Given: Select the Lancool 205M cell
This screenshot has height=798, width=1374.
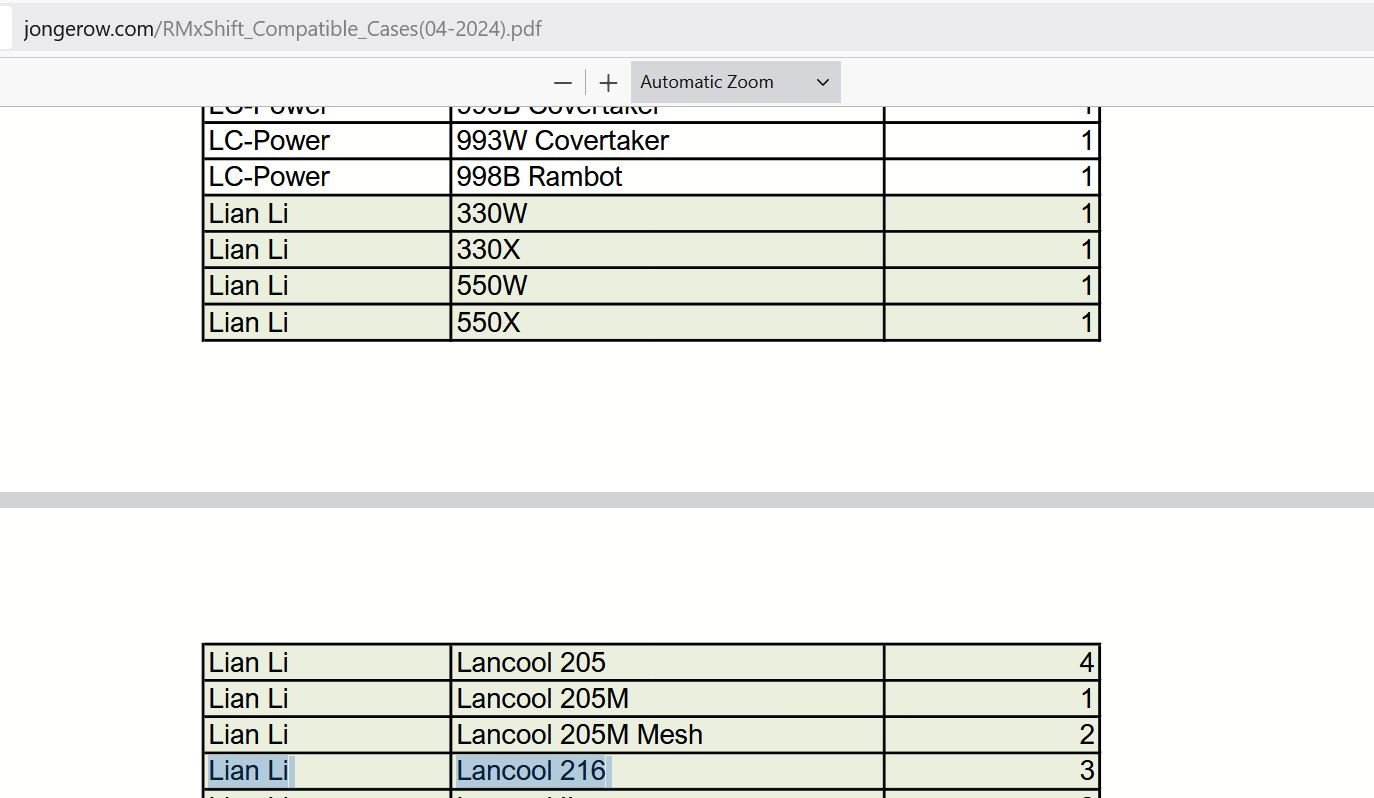Looking at the screenshot, I should click(x=667, y=698).
